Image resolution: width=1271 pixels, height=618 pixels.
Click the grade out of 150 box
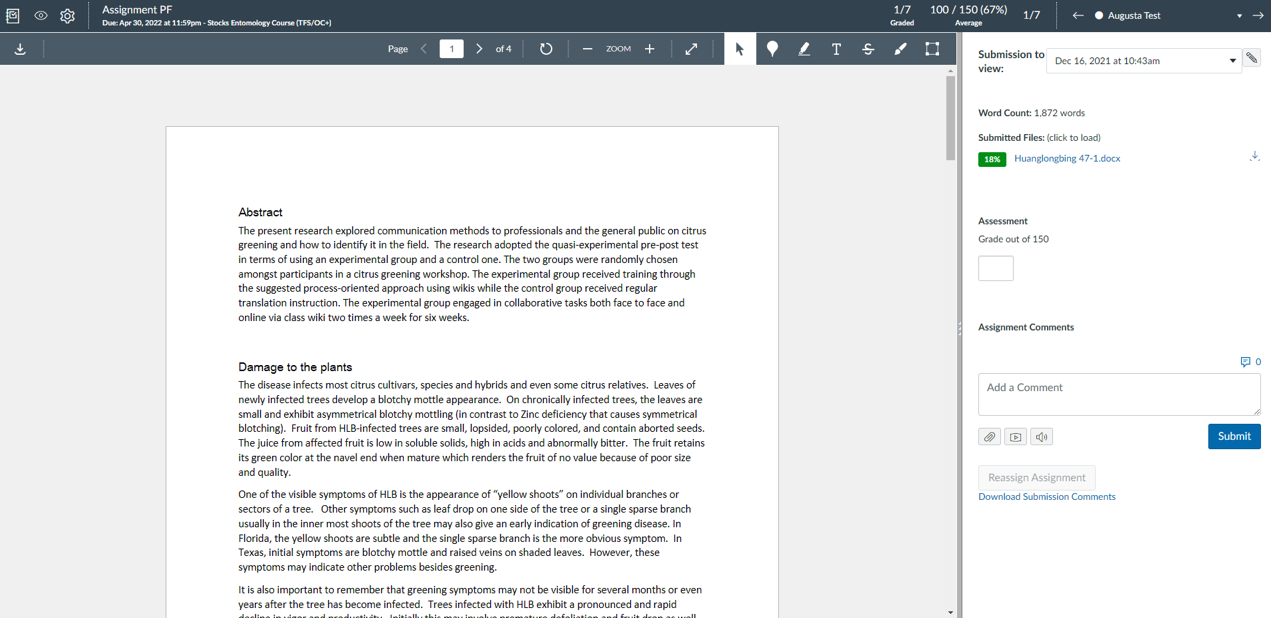(x=996, y=268)
